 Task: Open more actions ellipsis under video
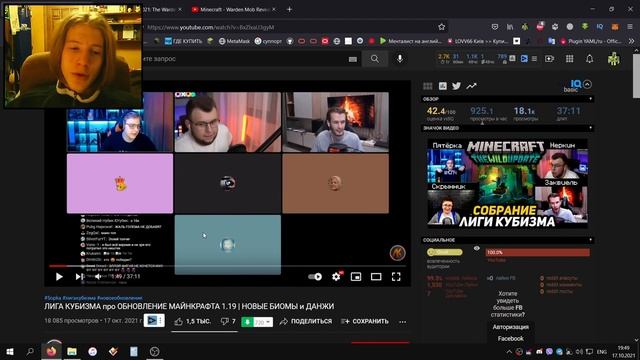[x=402, y=322]
